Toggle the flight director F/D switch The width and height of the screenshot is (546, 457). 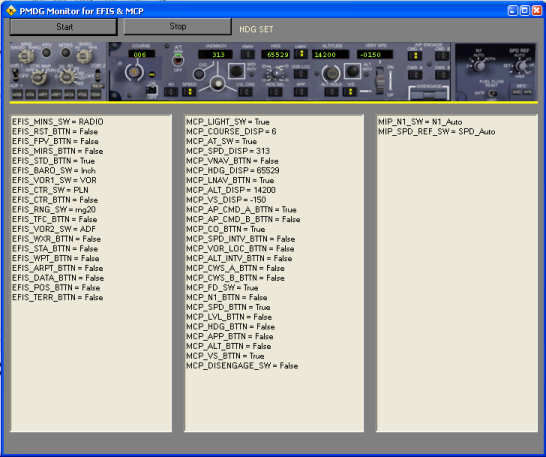click(152, 91)
